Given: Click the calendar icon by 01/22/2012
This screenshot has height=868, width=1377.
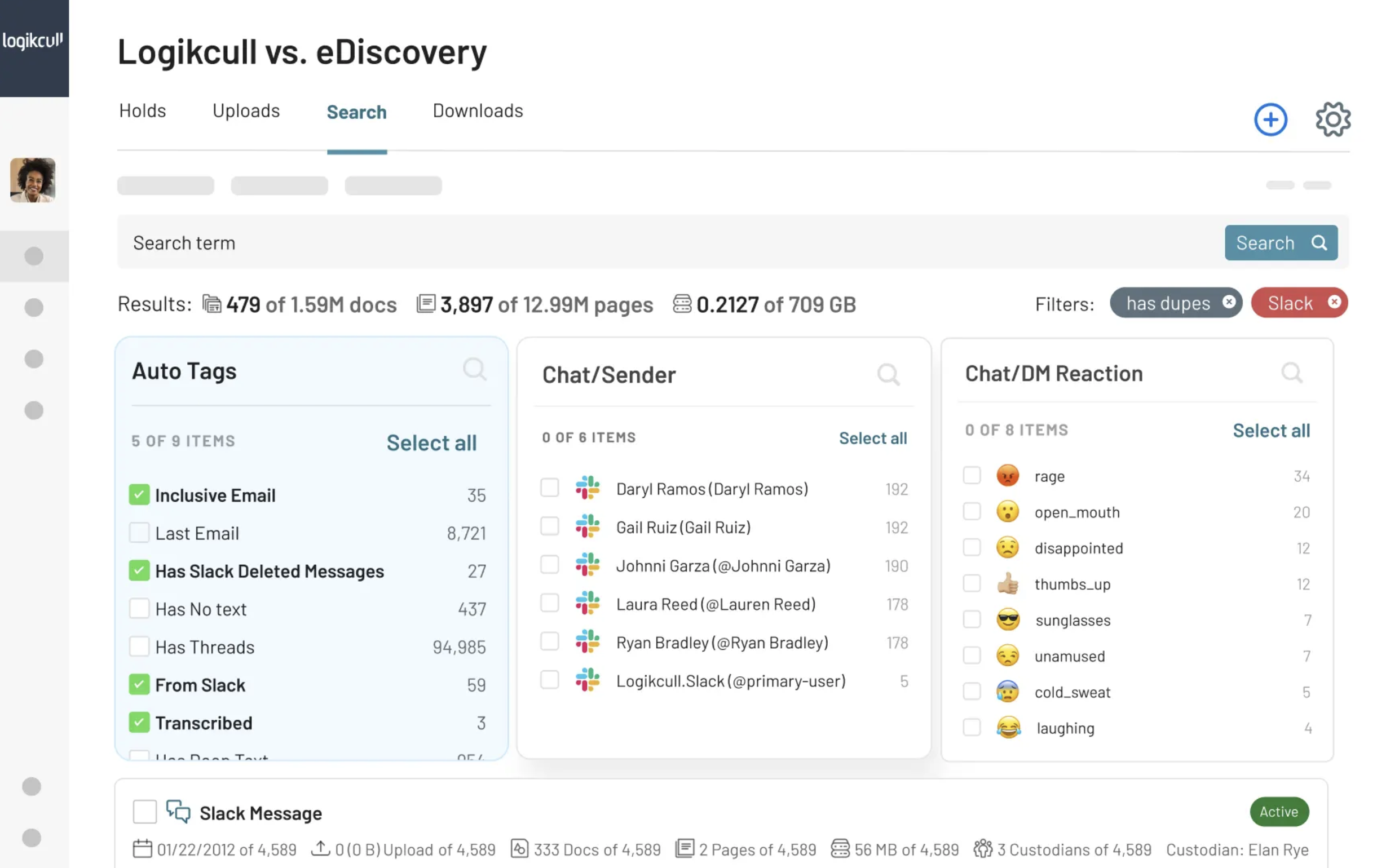Looking at the screenshot, I should pos(142,849).
